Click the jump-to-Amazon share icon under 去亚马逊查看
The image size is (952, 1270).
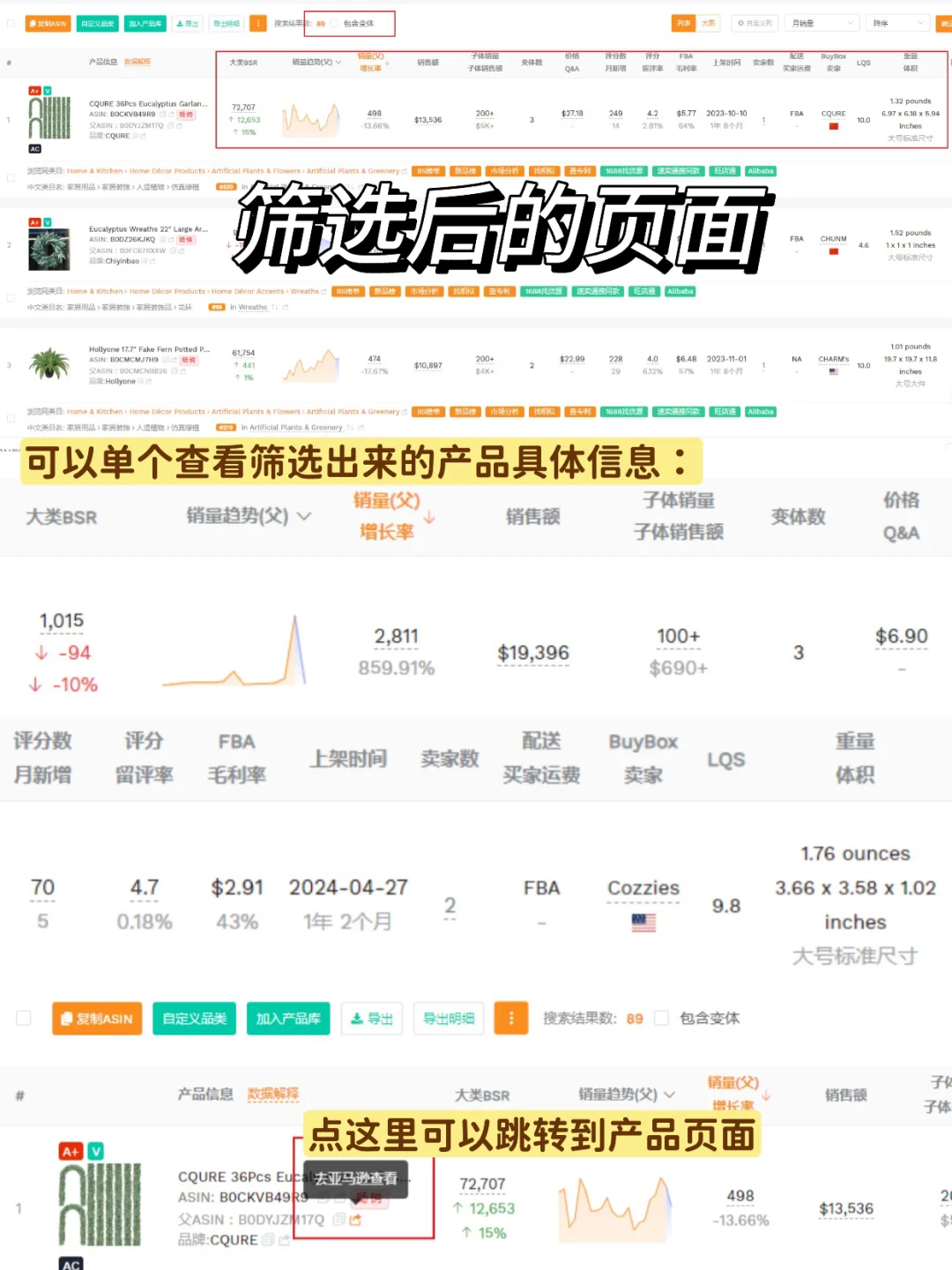[x=355, y=1220]
